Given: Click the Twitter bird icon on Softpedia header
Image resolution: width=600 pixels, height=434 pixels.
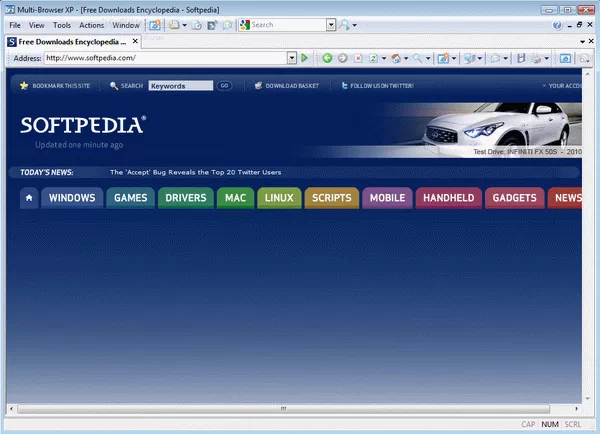Looking at the screenshot, I should 344,86.
